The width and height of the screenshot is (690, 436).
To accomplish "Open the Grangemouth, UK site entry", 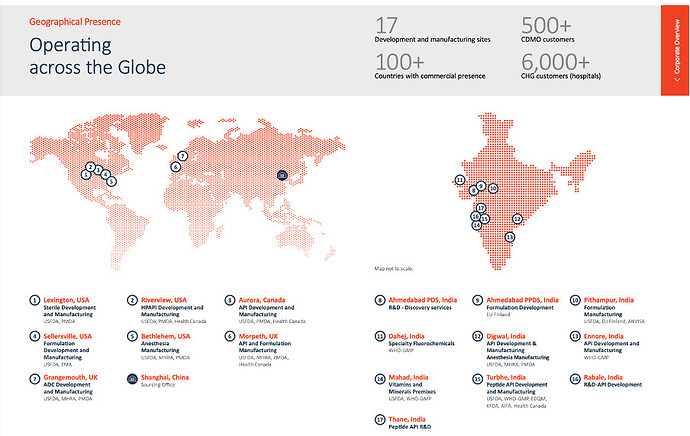I will click(x=70, y=377).
